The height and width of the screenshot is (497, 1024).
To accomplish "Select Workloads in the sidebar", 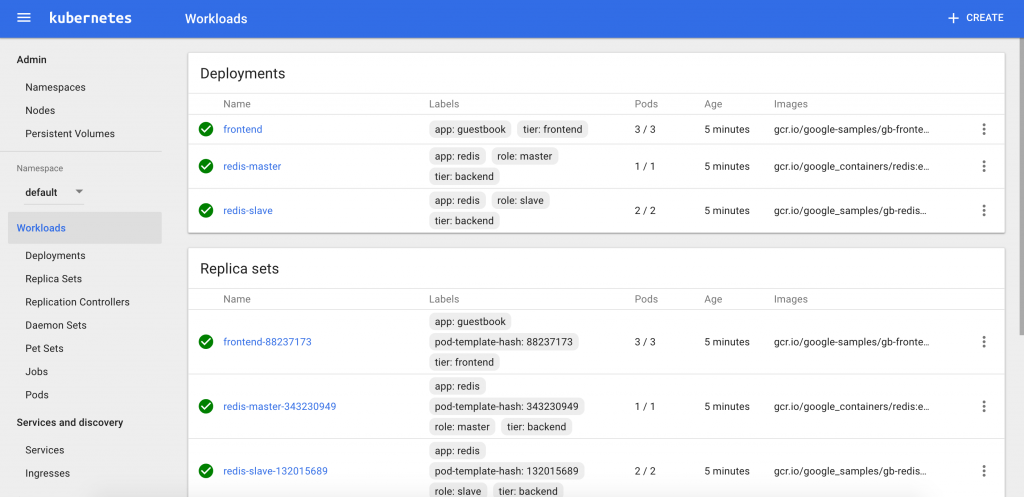I will [41, 228].
